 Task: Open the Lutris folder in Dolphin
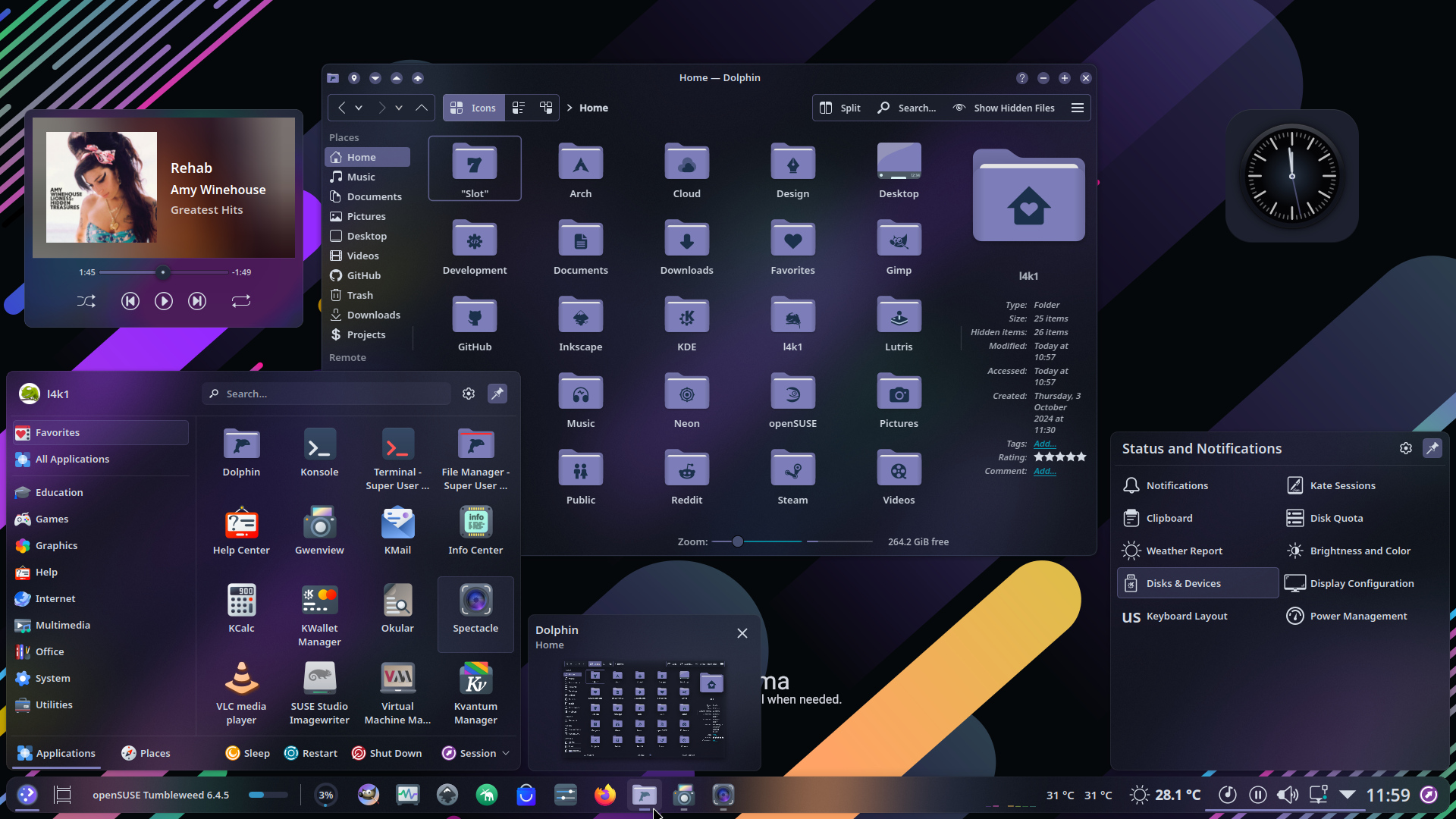click(899, 324)
